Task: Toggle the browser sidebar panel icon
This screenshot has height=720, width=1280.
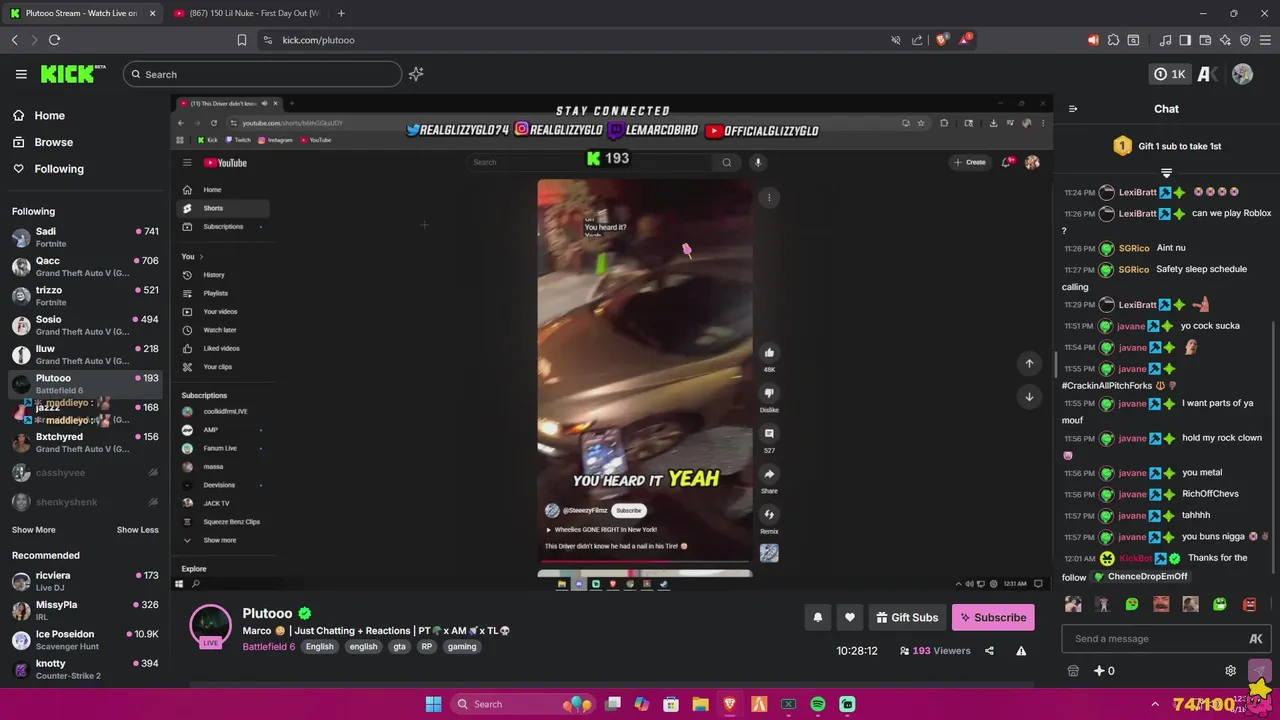Action: click(1185, 40)
